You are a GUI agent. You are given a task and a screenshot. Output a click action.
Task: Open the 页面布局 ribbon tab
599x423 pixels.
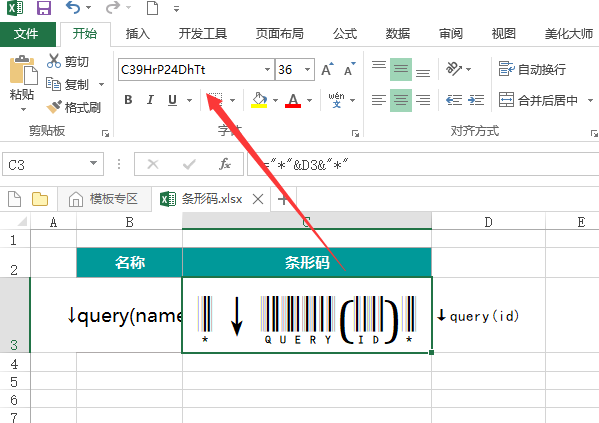280,34
